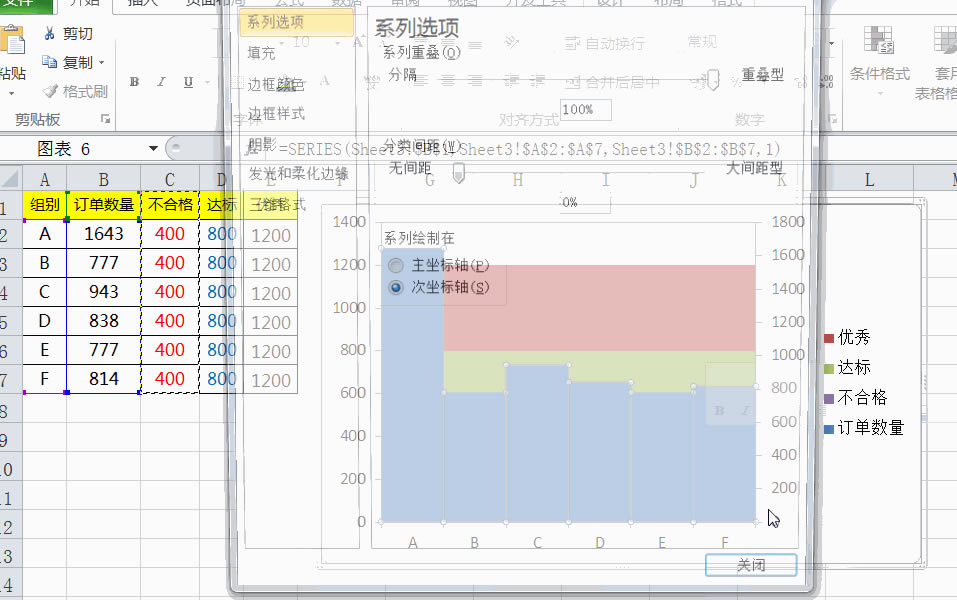Select the Format Painter (格式刷) brush
The width and height of the screenshot is (957, 600).
(50, 91)
